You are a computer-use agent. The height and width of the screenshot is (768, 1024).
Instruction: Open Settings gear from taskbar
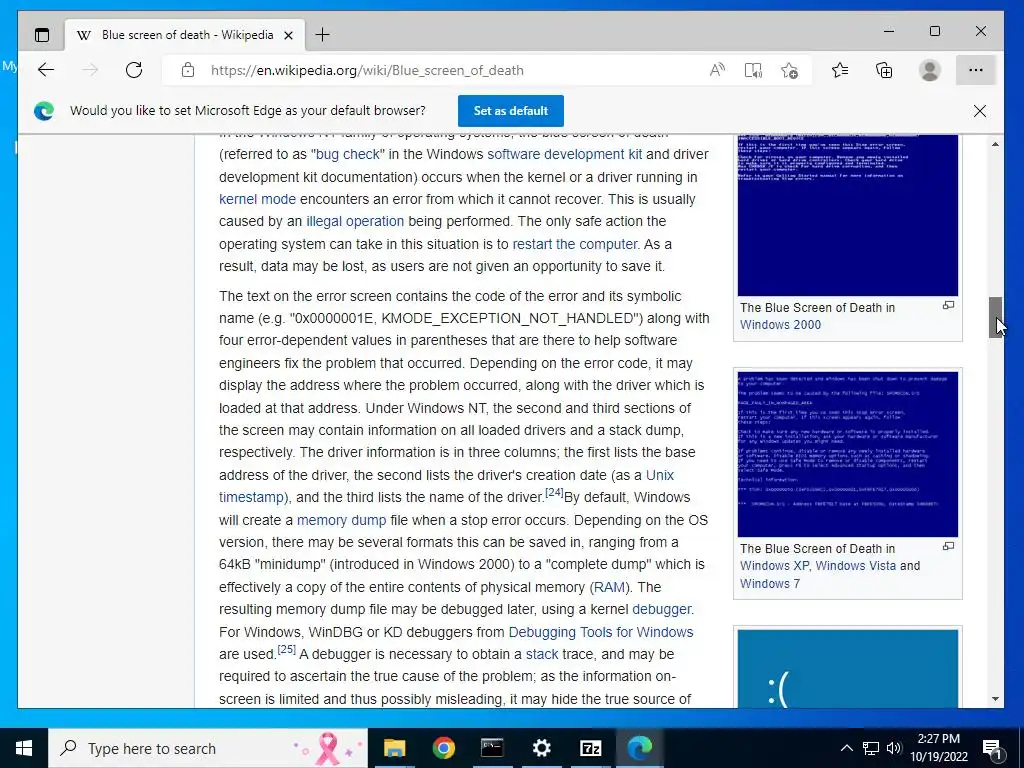coord(541,748)
